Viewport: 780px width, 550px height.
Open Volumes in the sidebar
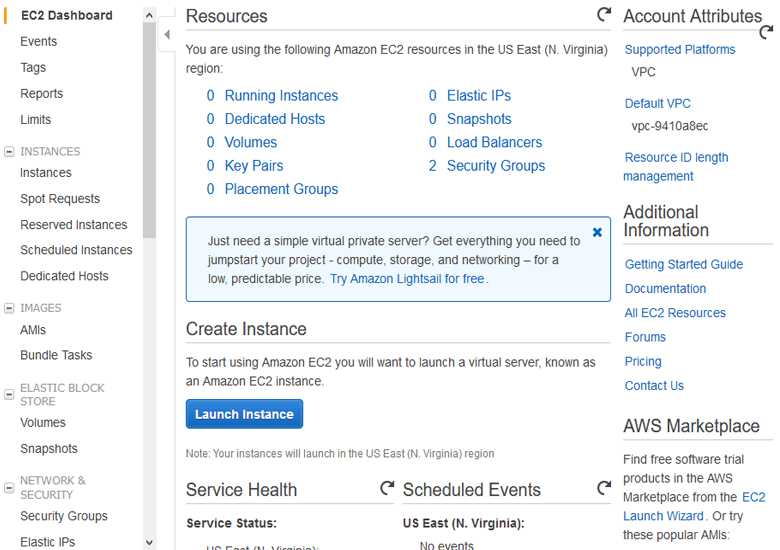43,423
